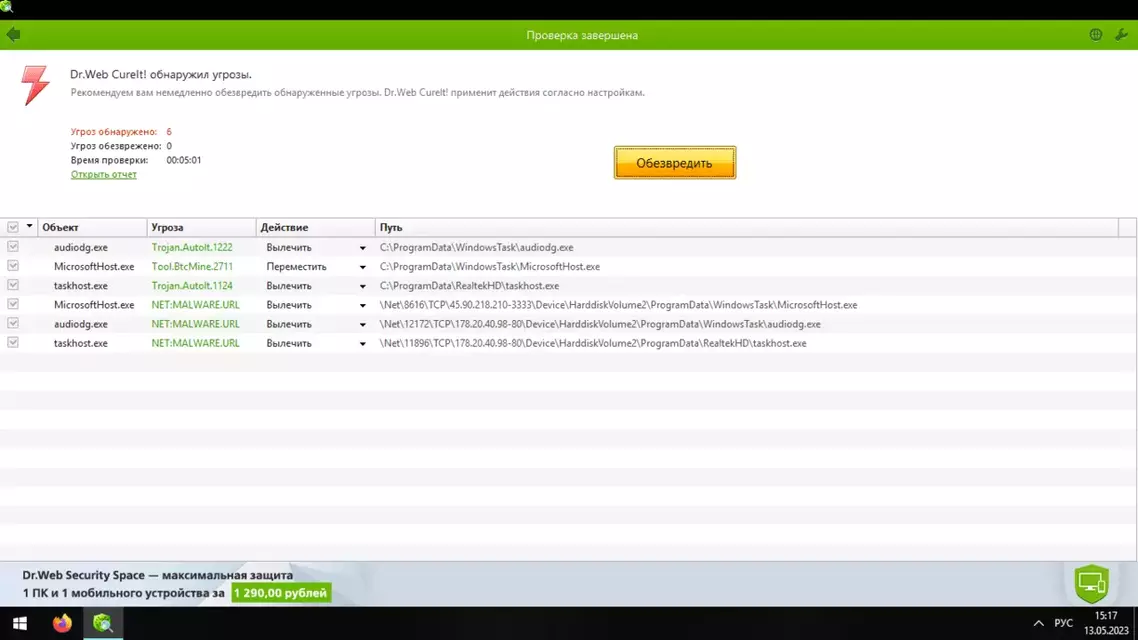Viewport: 1138px width, 640px height.
Task: Click the Dr.Web icon in title bar
Action: click(x=7, y=7)
